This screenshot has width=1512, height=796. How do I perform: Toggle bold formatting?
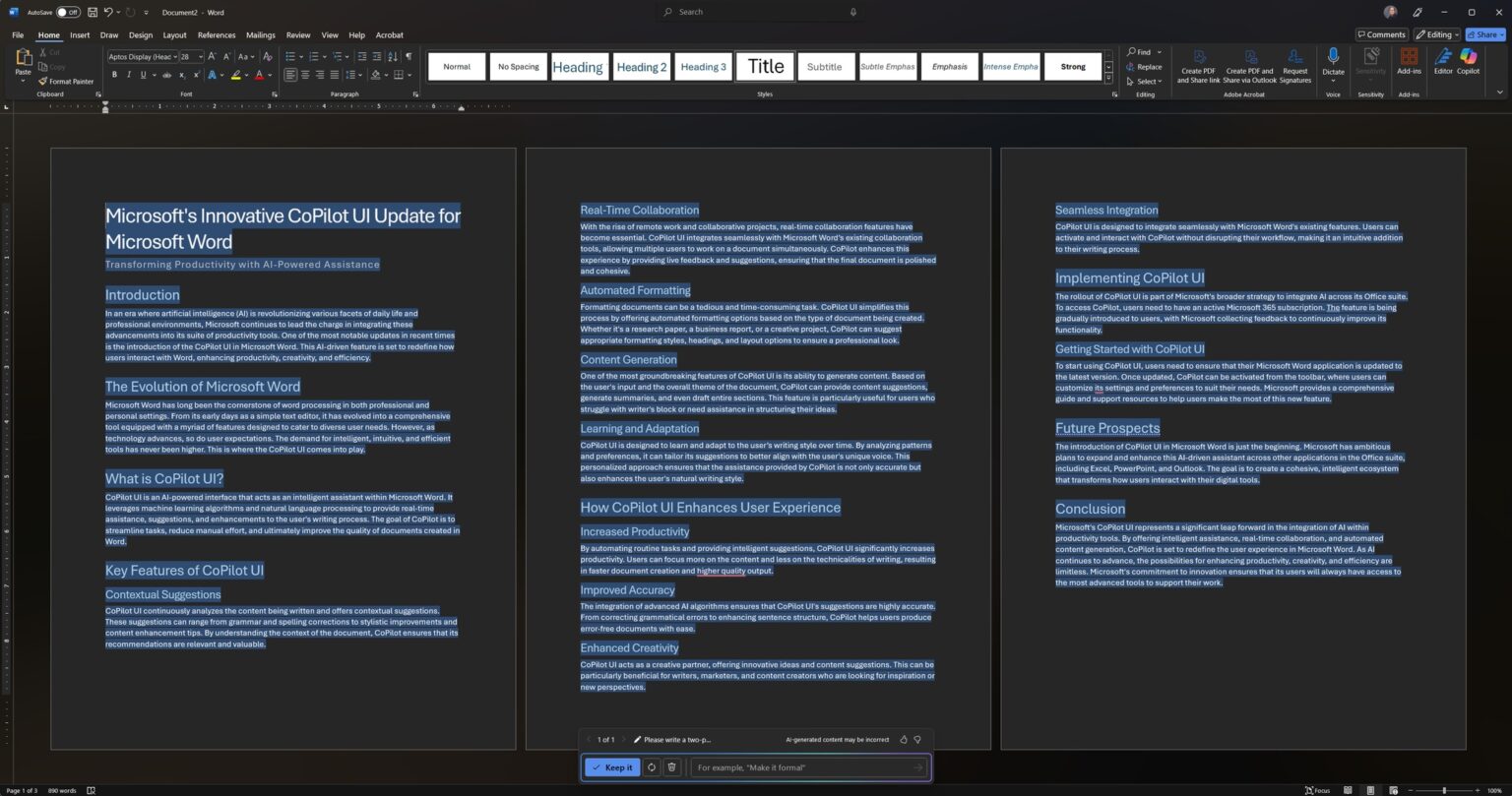[115, 75]
